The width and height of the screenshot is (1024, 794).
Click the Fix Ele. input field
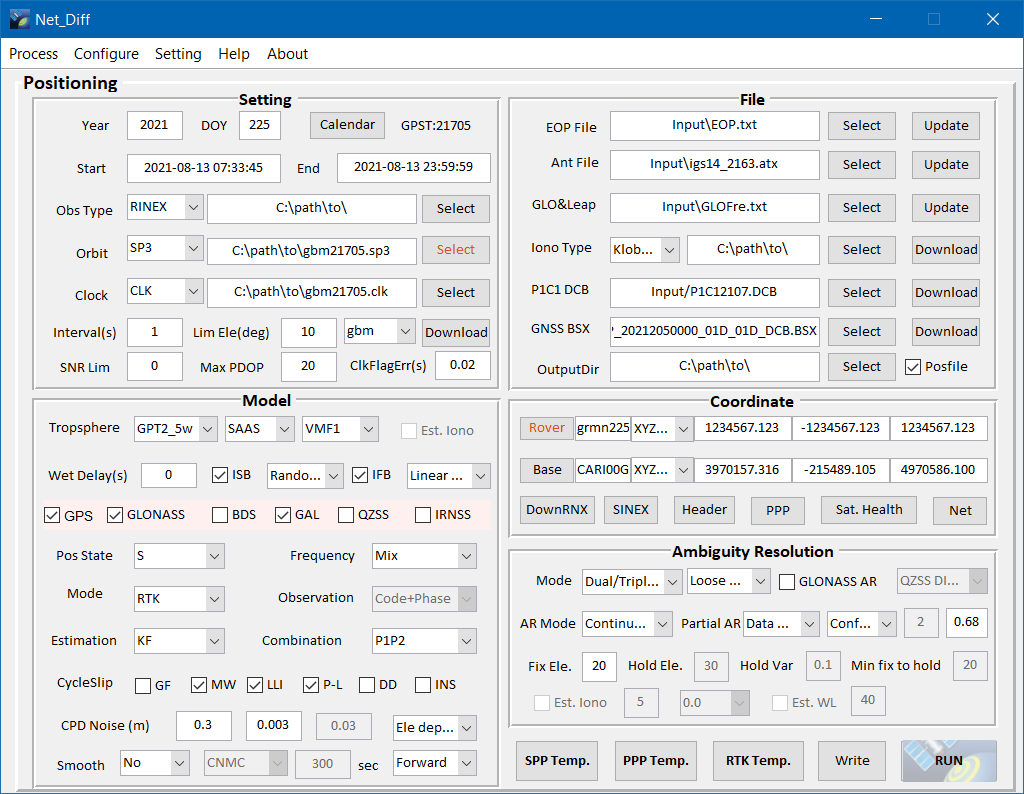[x=599, y=666]
